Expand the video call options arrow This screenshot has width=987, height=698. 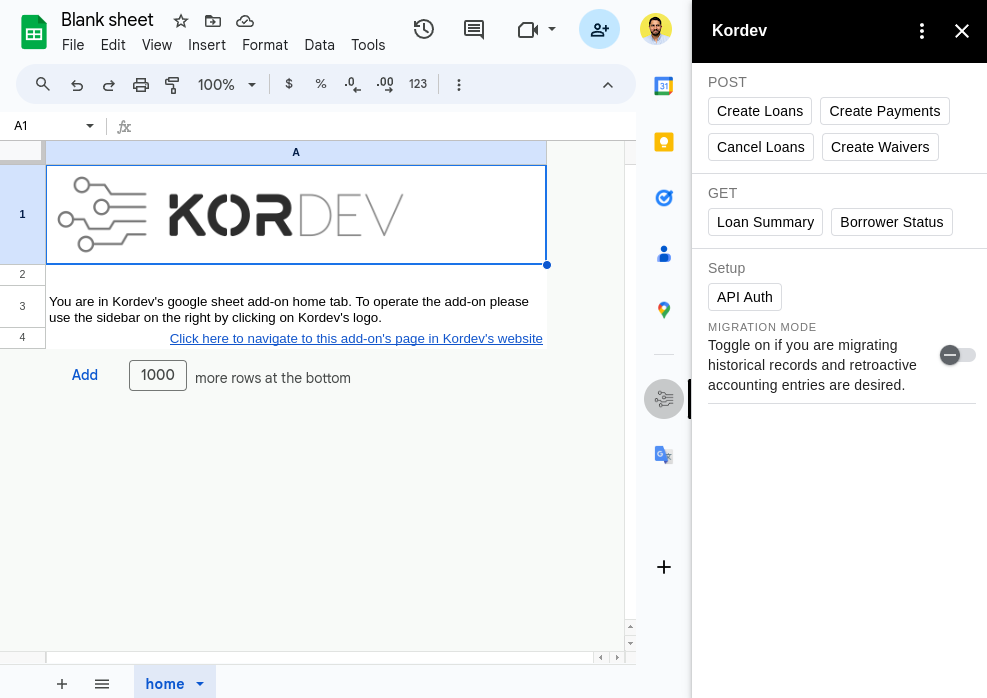coord(551,29)
